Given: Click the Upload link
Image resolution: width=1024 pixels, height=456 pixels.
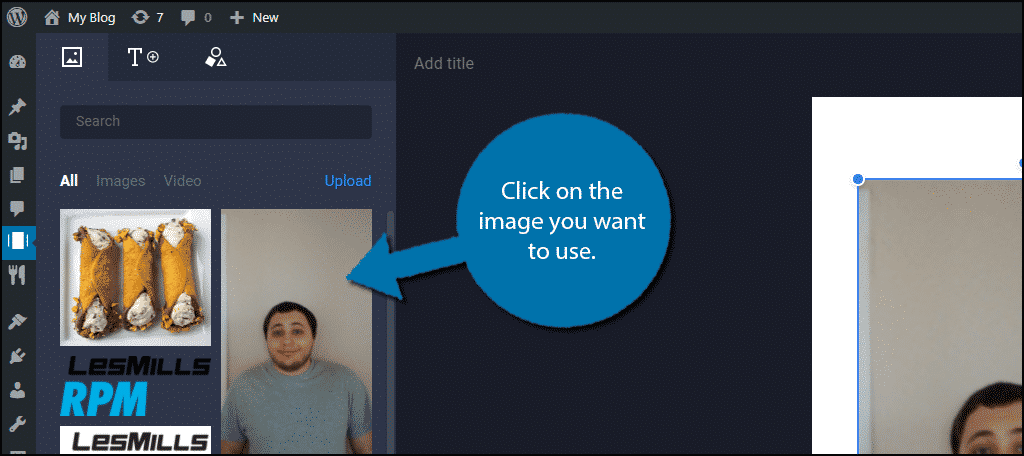Looking at the screenshot, I should coord(348,181).
